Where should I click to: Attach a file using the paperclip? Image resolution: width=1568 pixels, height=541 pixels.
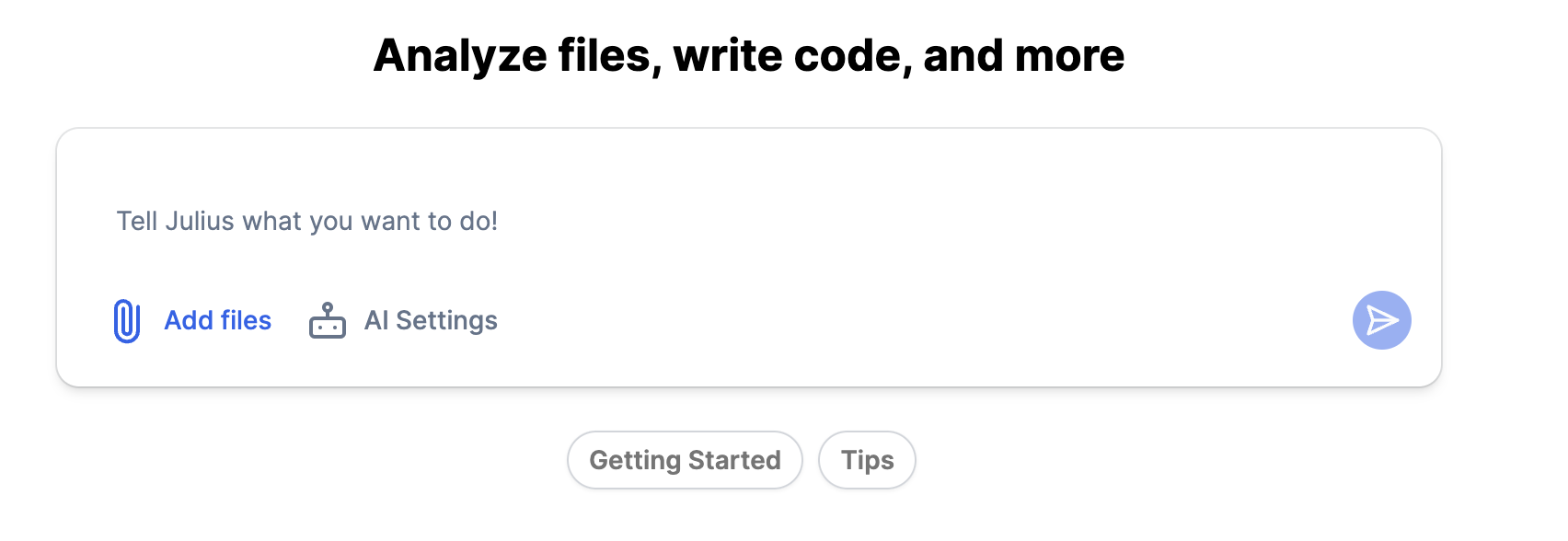(127, 321)
